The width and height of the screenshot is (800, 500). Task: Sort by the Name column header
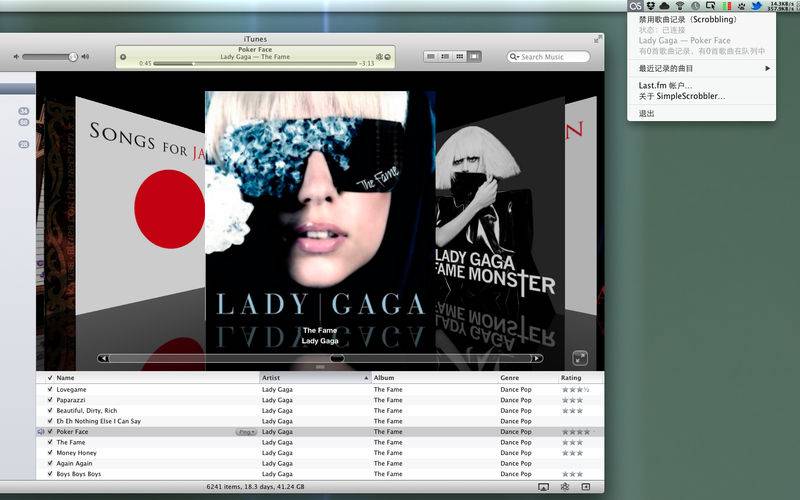coord(157,378)
